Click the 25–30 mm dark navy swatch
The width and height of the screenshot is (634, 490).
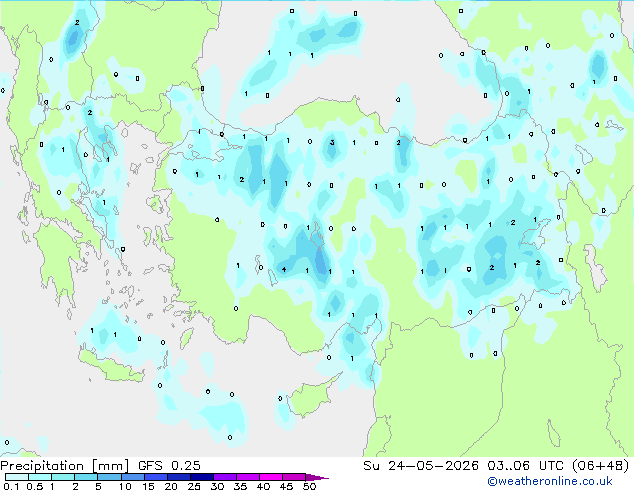201,477
